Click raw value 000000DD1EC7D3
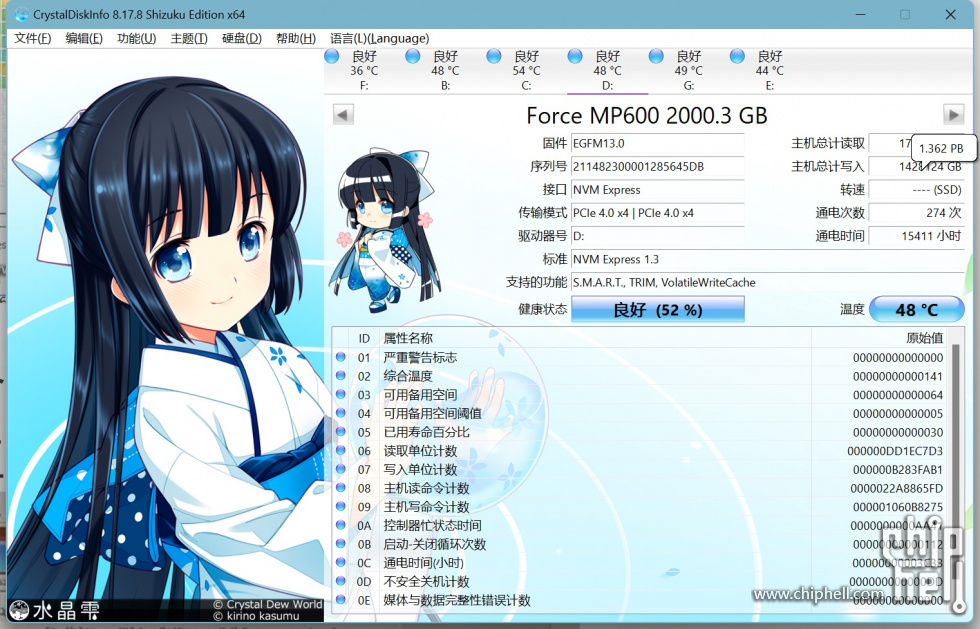Viewport: 980px width, 629px height. coord(895,451)
